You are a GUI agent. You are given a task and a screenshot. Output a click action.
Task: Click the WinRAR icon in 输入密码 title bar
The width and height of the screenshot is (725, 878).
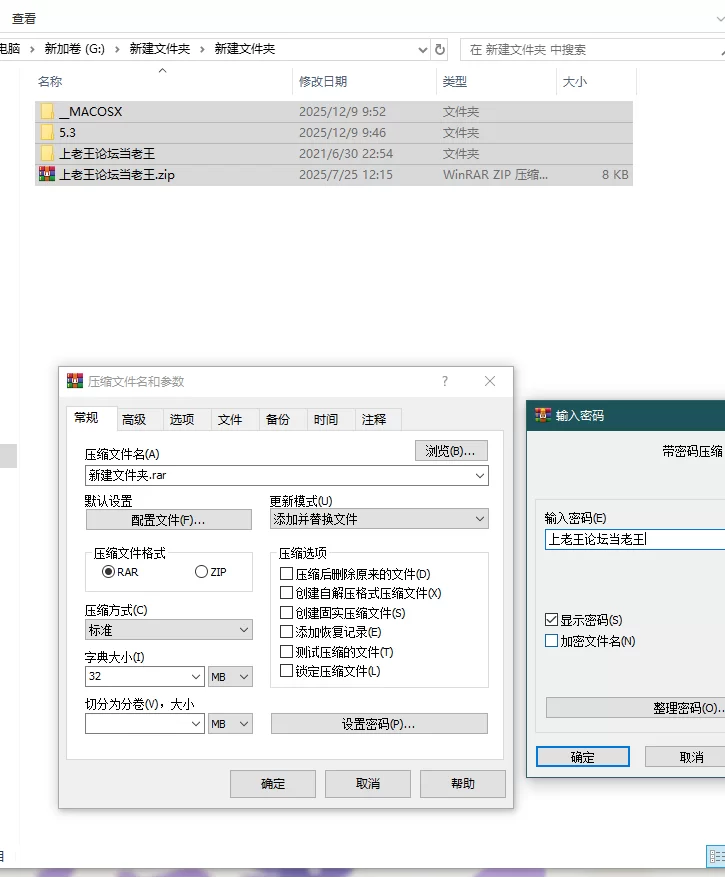[x=542, y=415]
